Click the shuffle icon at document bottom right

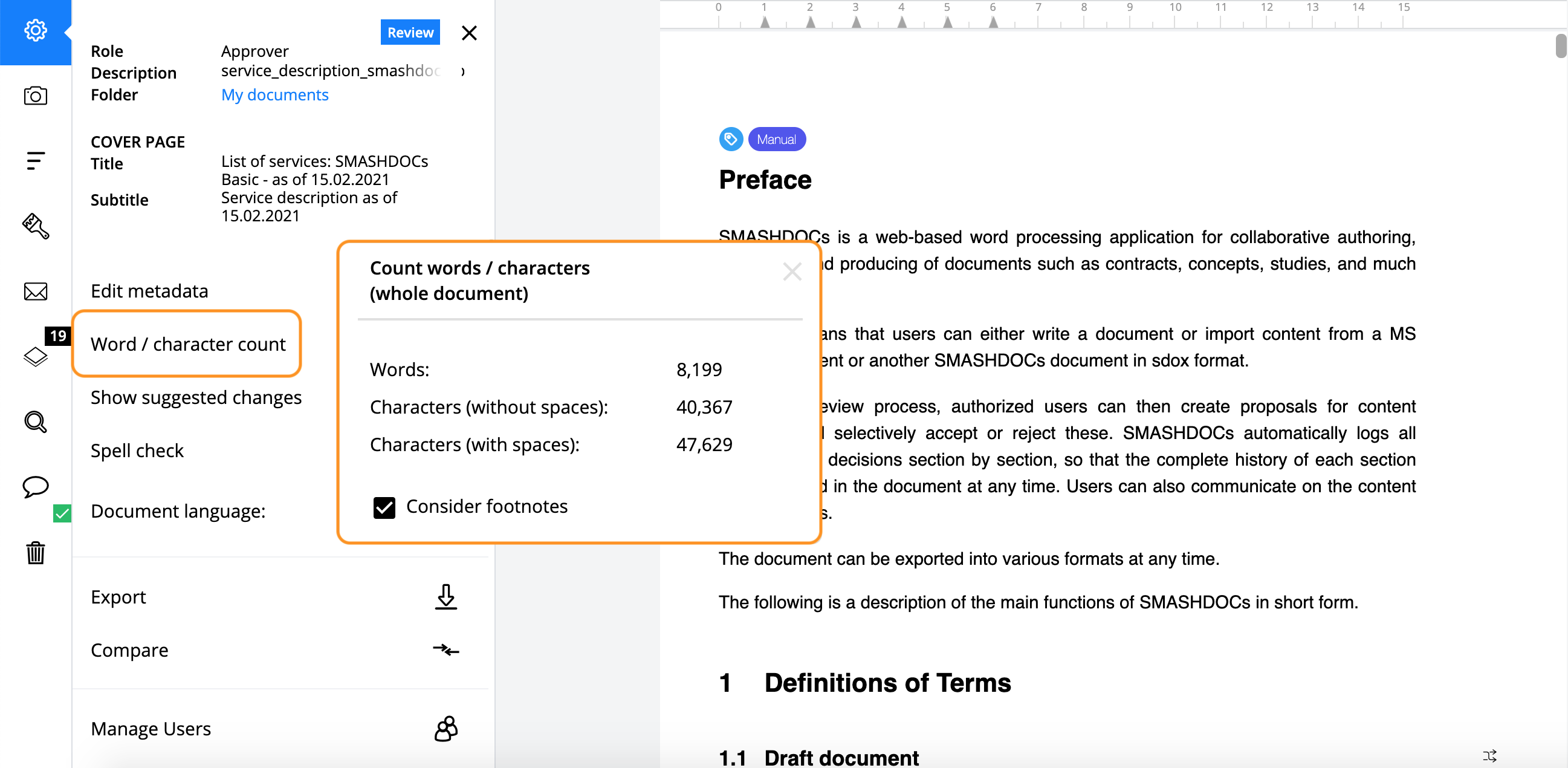click(x=1490, y=756)
